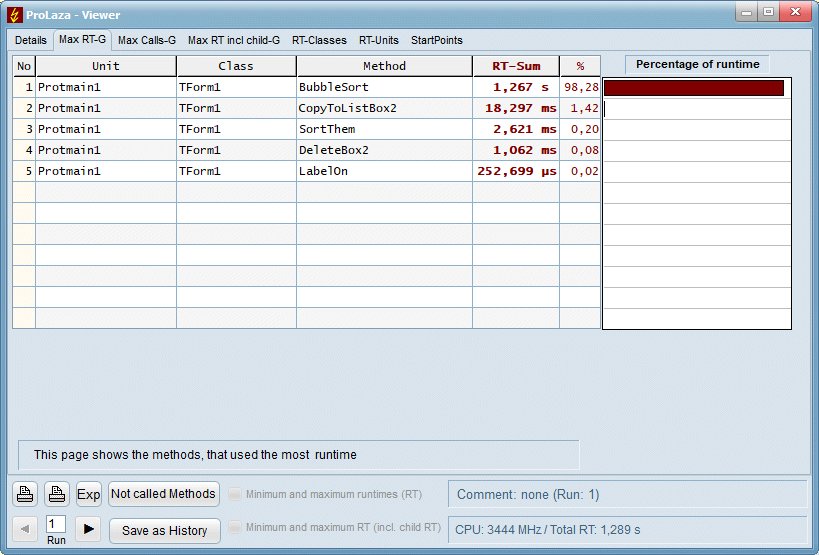Screen dimensions: 819x555
Task: Select the CopyToListBox2 method row
Action: click(384, 108)
